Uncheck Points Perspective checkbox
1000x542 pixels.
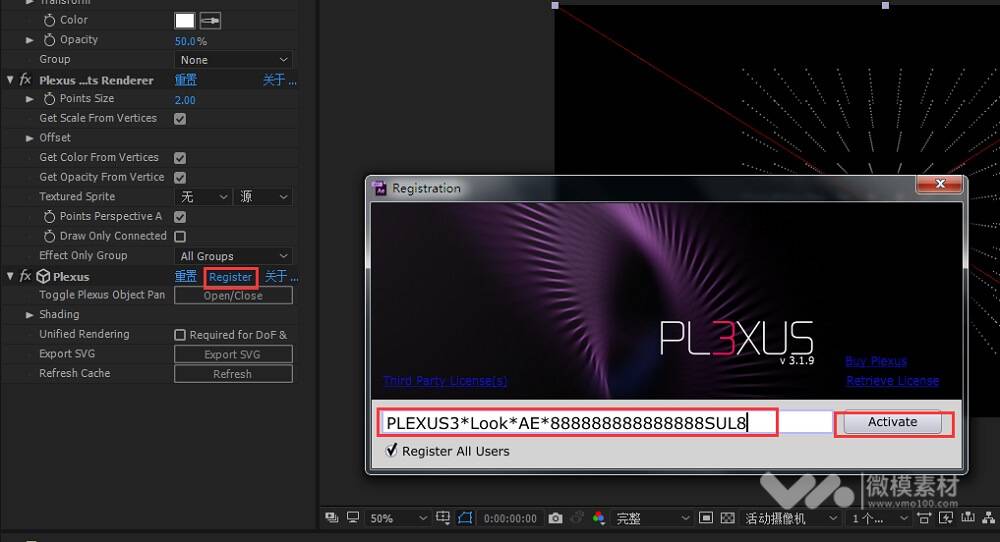pos(180,217)
